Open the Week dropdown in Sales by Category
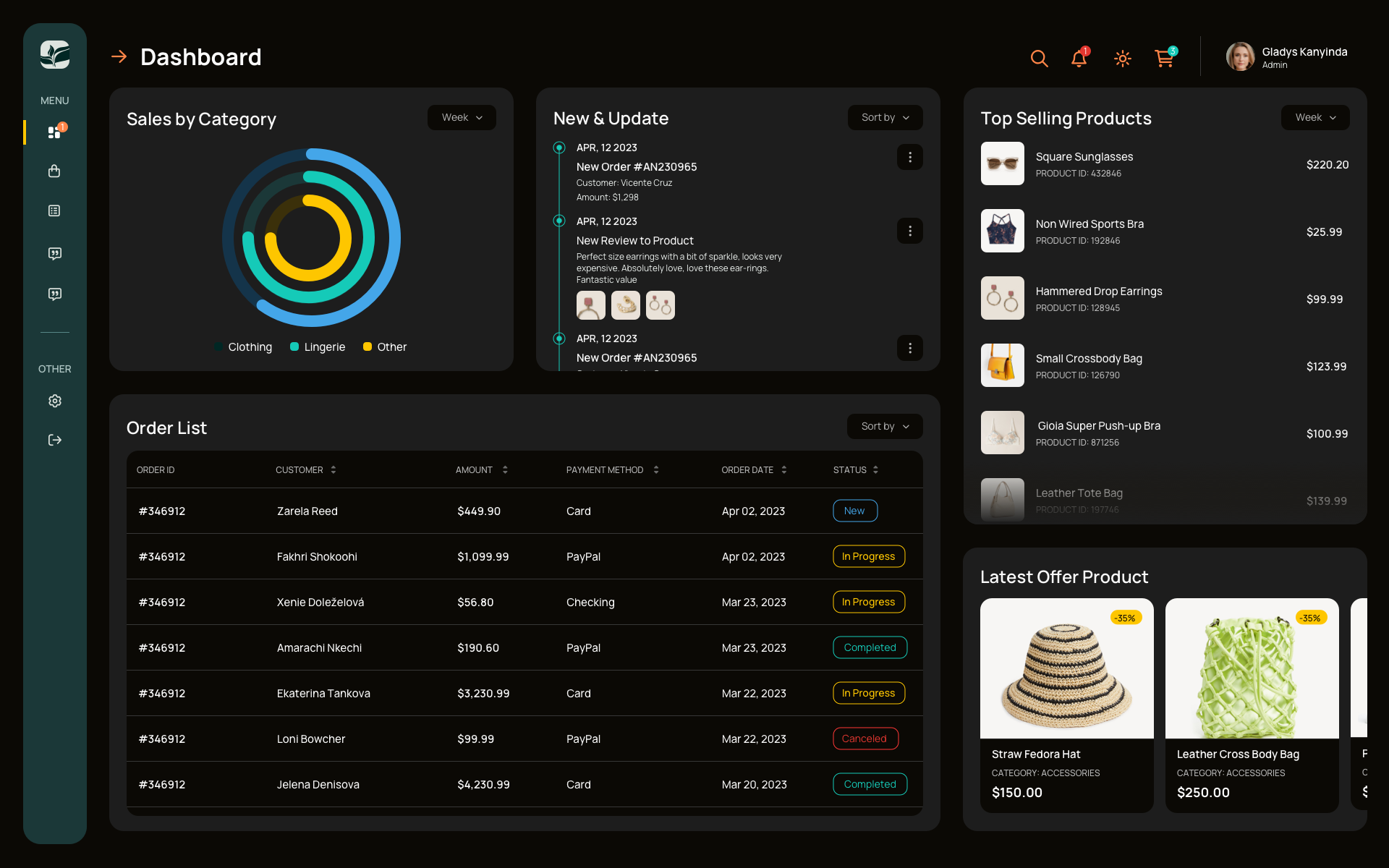Image resolution: width=1389 pixels, height=868 pixels. pos(462,117)
